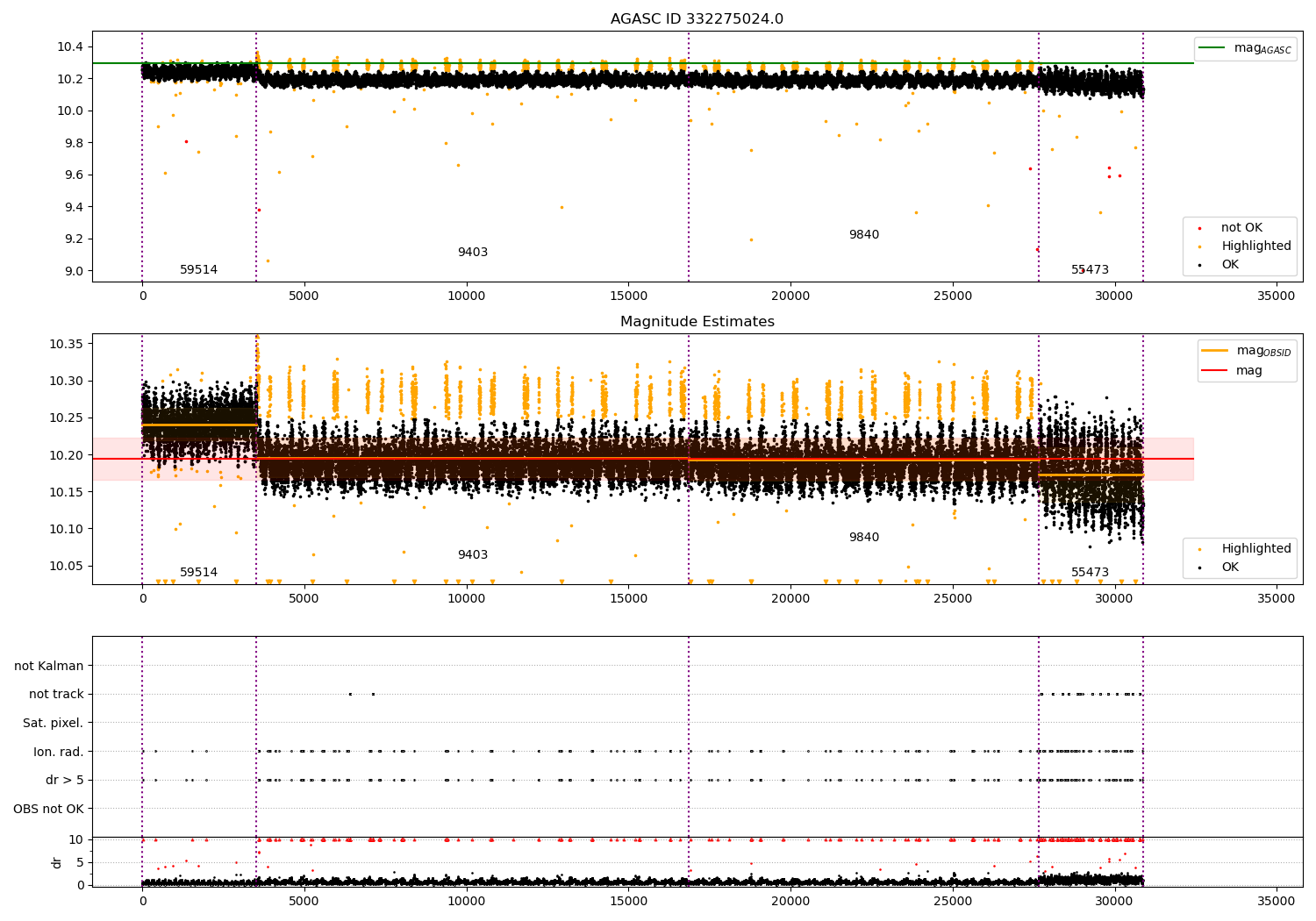Viewport: 1316px width, 921px height.
Task: Click obsid label 9403 in the top plot
Action: tap(472, 253)
